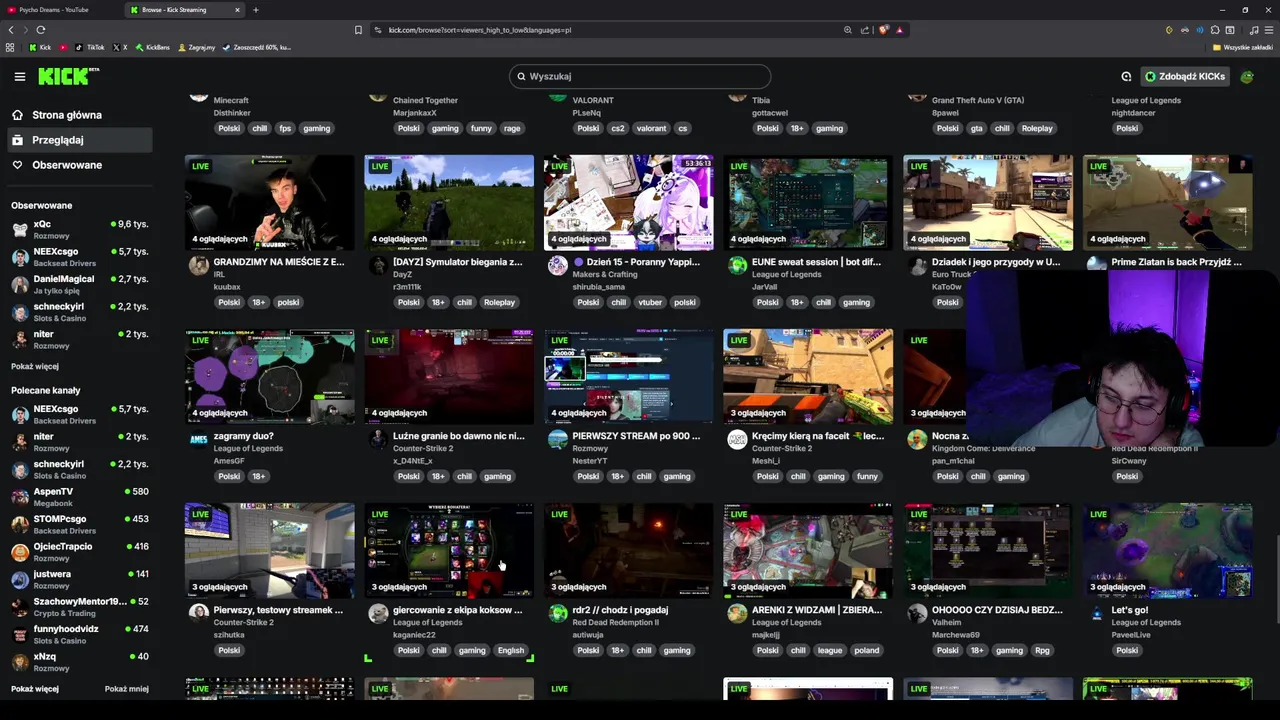
Task: Click the OjciecTrapcio channel avatar
Action: (x=20, y=552)
